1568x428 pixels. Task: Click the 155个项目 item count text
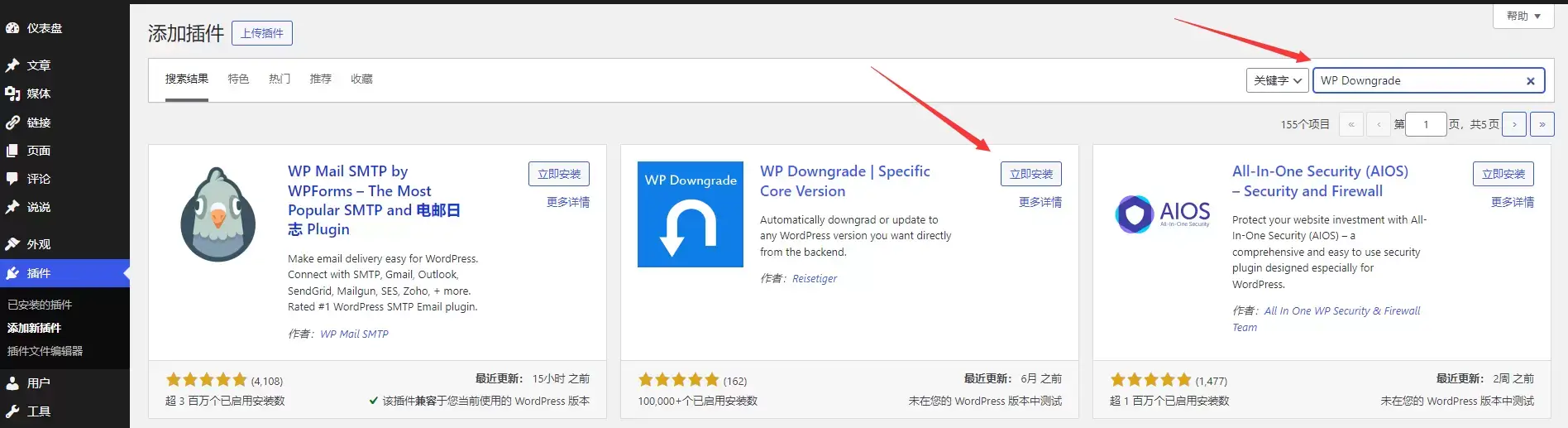1305,124
